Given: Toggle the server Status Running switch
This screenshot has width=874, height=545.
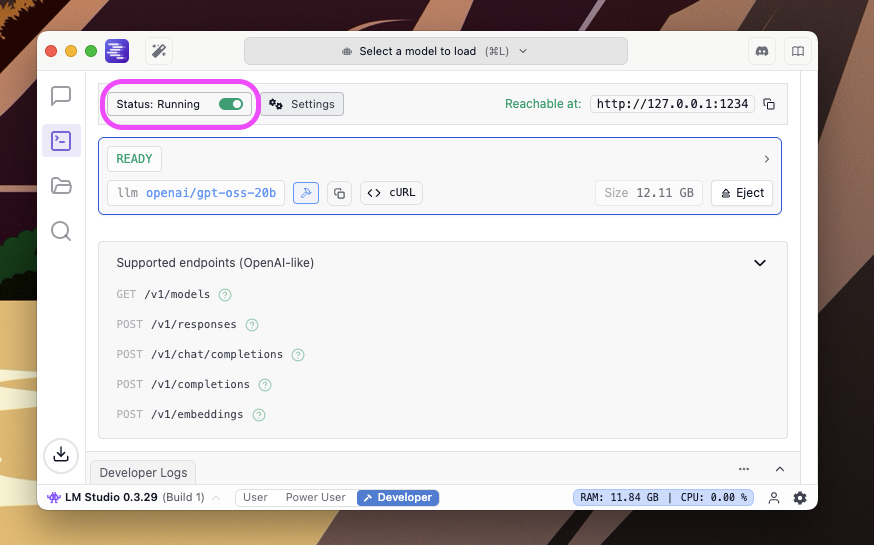Looking at the screenshot, I should 231,104.
